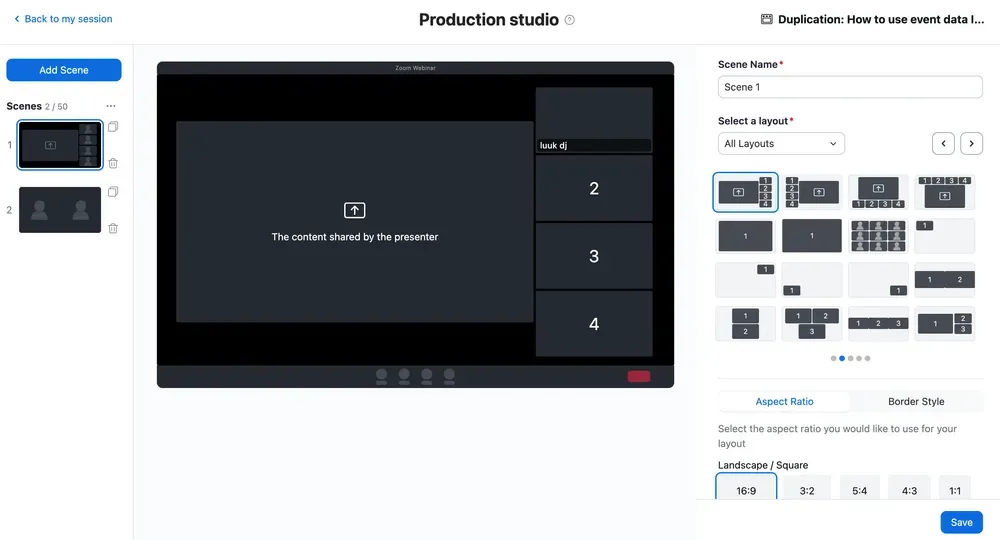Add a new scene
This screenshot has width=1000, height=540.
pyautogui.click(x=64, y=70)
